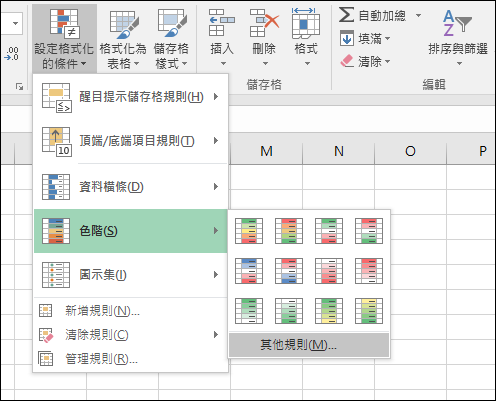
Task: Select column O header
Action: click(x=411, y=151)
